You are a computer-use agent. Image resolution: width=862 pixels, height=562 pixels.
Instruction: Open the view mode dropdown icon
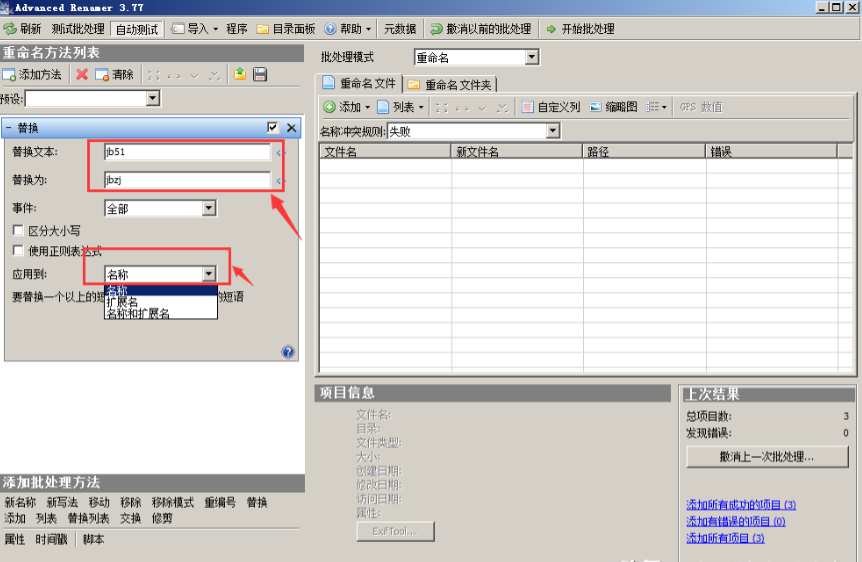point(656,107)
